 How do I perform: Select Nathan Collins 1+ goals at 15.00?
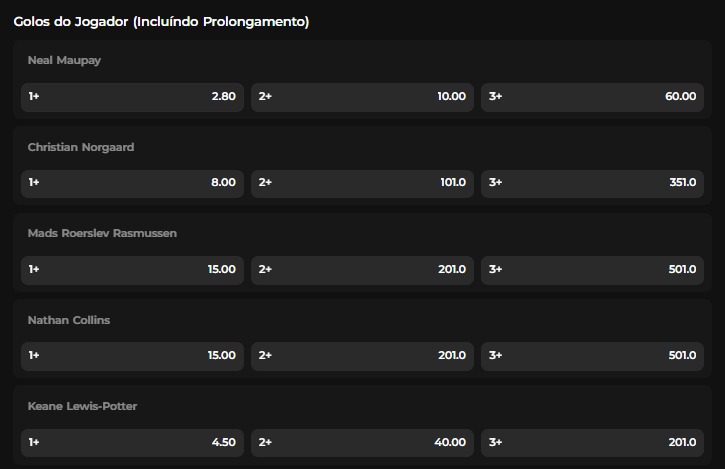tap(132, 356)
